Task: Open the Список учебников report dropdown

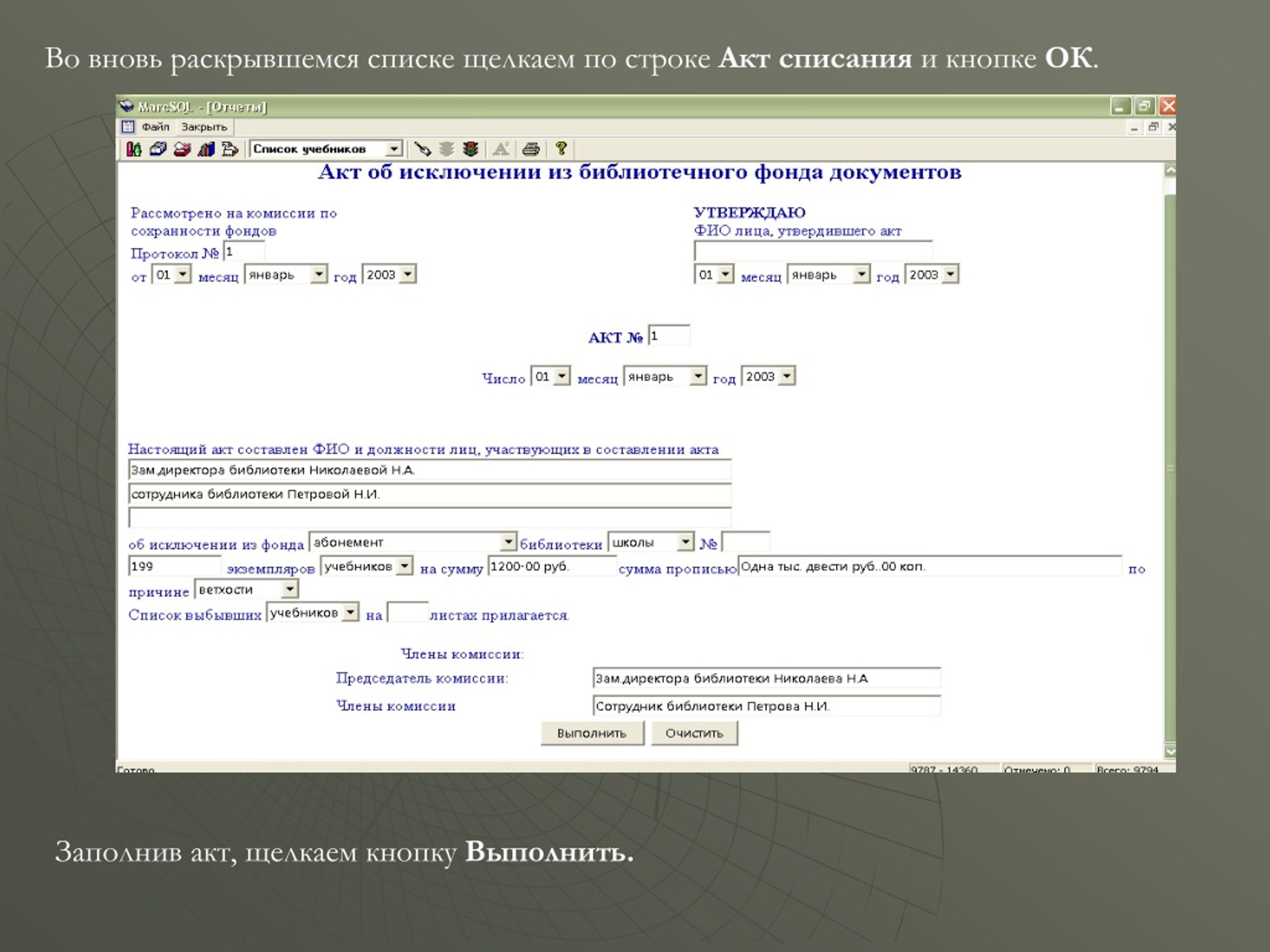Action: tap(393, 149)
